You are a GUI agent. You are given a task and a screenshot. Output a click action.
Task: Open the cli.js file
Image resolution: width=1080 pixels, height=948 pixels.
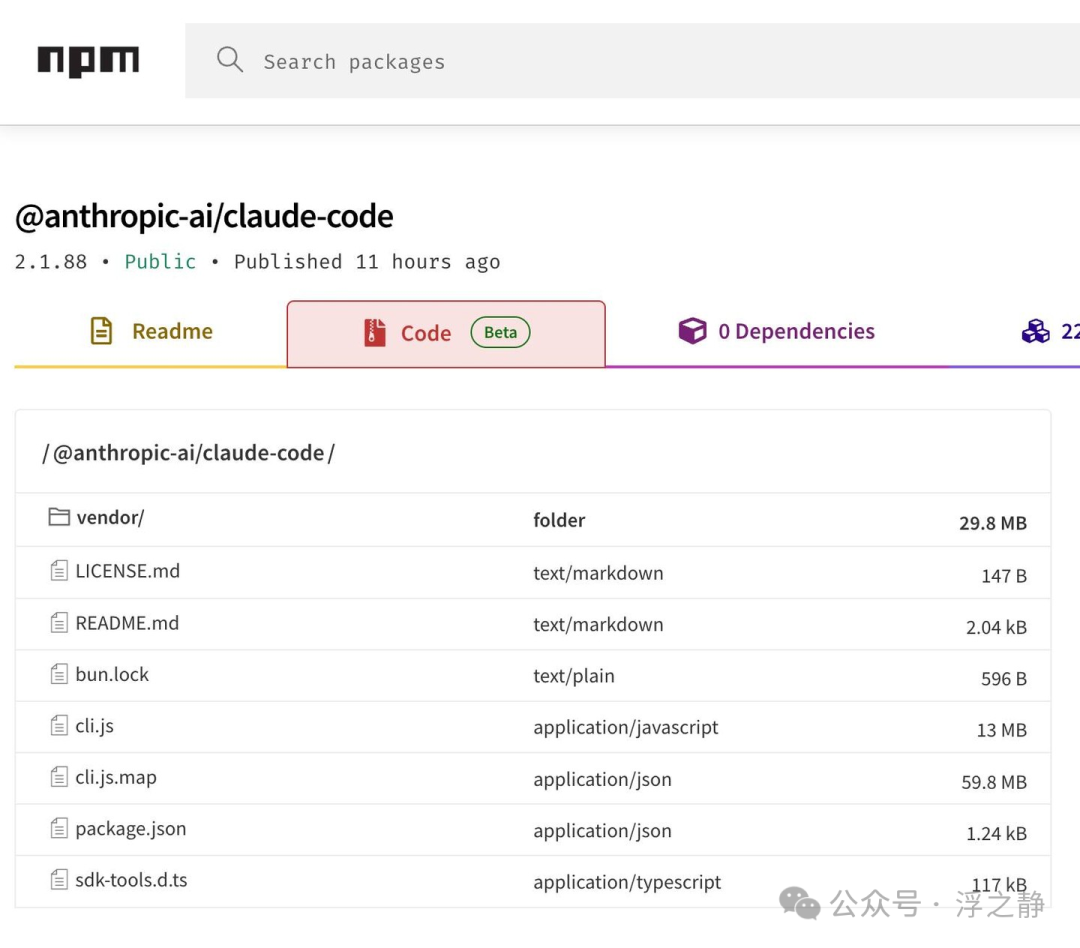[94, 726]
